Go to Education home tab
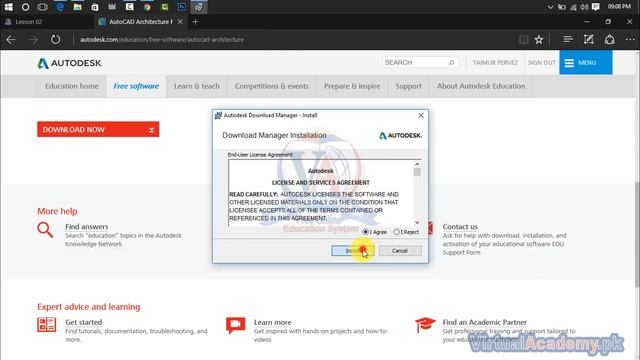The image size is (640, 360). 72,86
